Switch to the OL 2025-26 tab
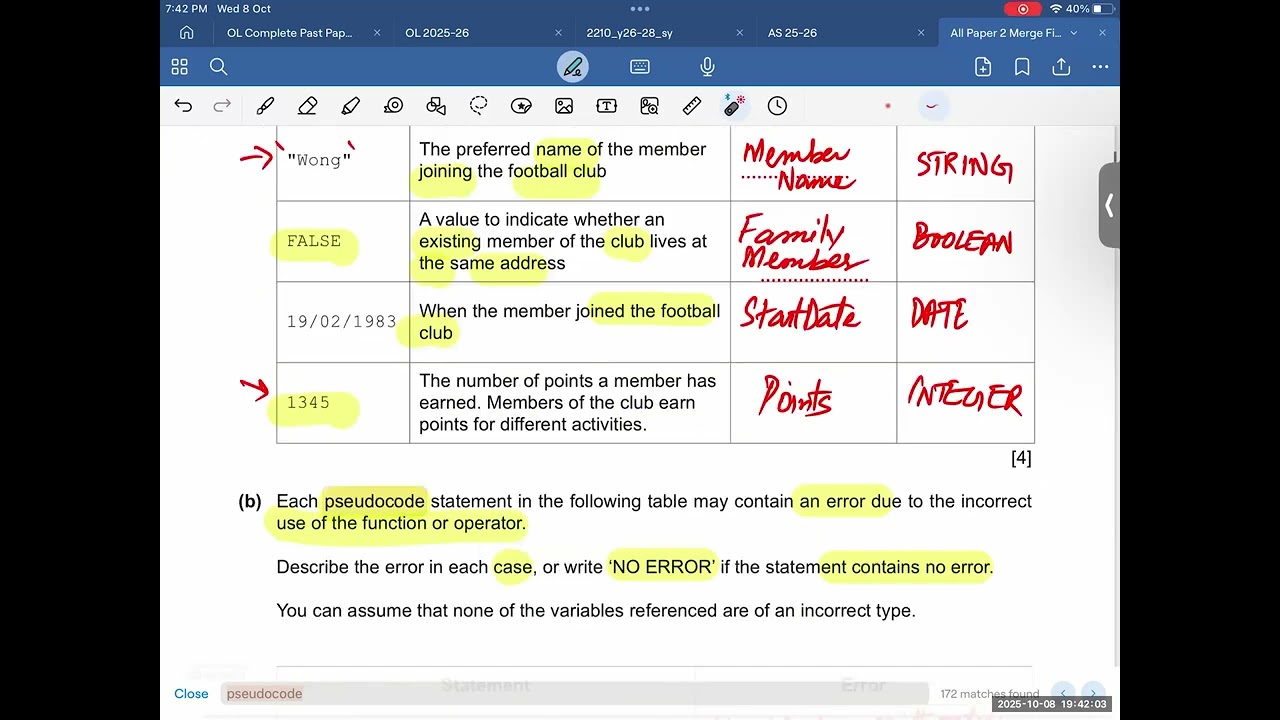 click(437, 33)
